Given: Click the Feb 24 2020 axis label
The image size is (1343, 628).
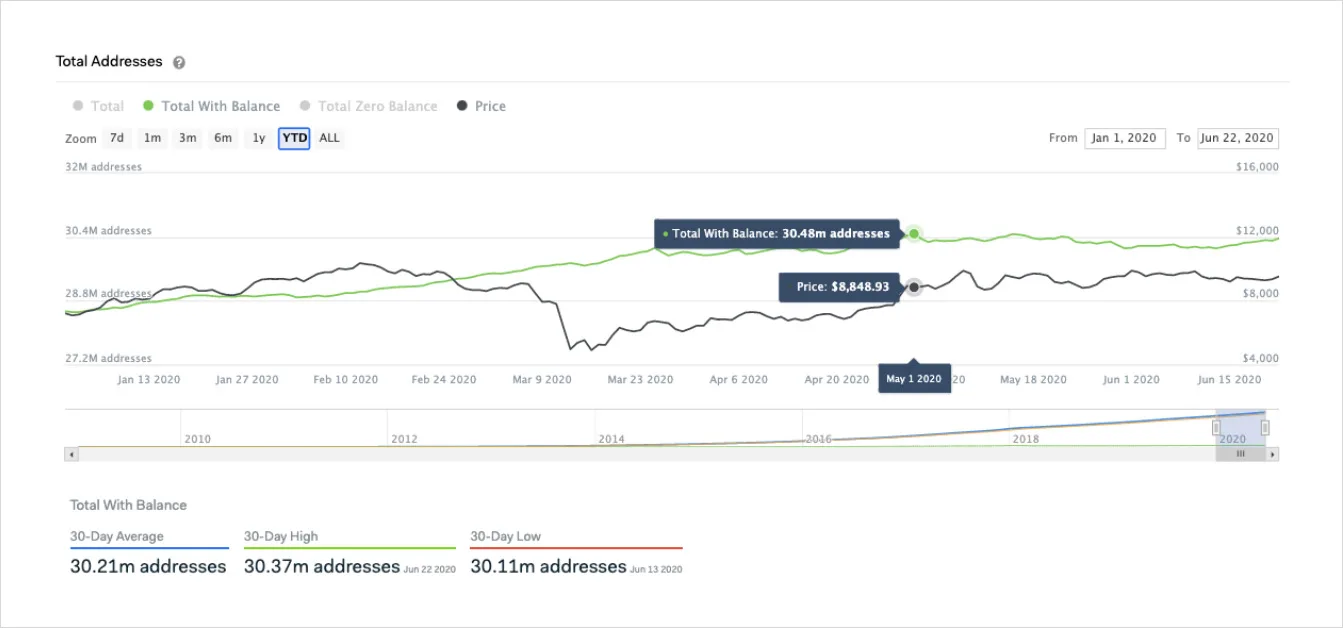Looking at the screenshot, I should (444, 380).
